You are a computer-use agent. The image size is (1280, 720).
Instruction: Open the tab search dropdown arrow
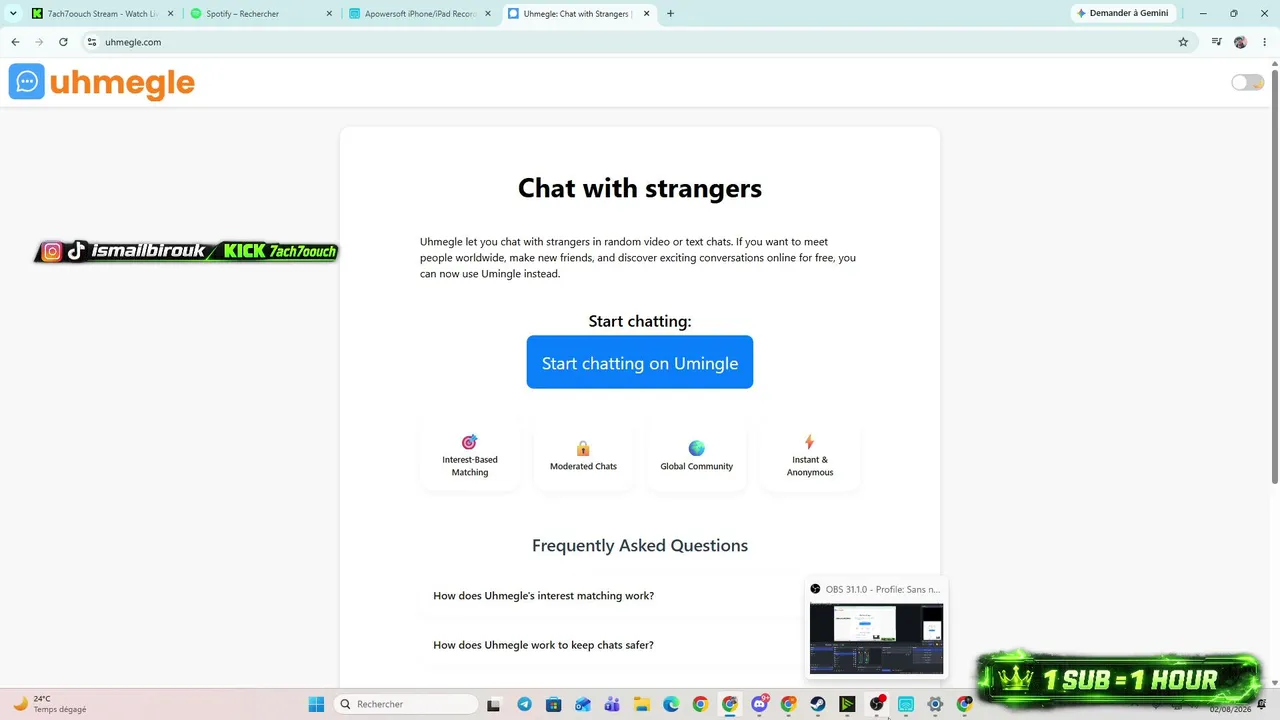pos(13,14)
